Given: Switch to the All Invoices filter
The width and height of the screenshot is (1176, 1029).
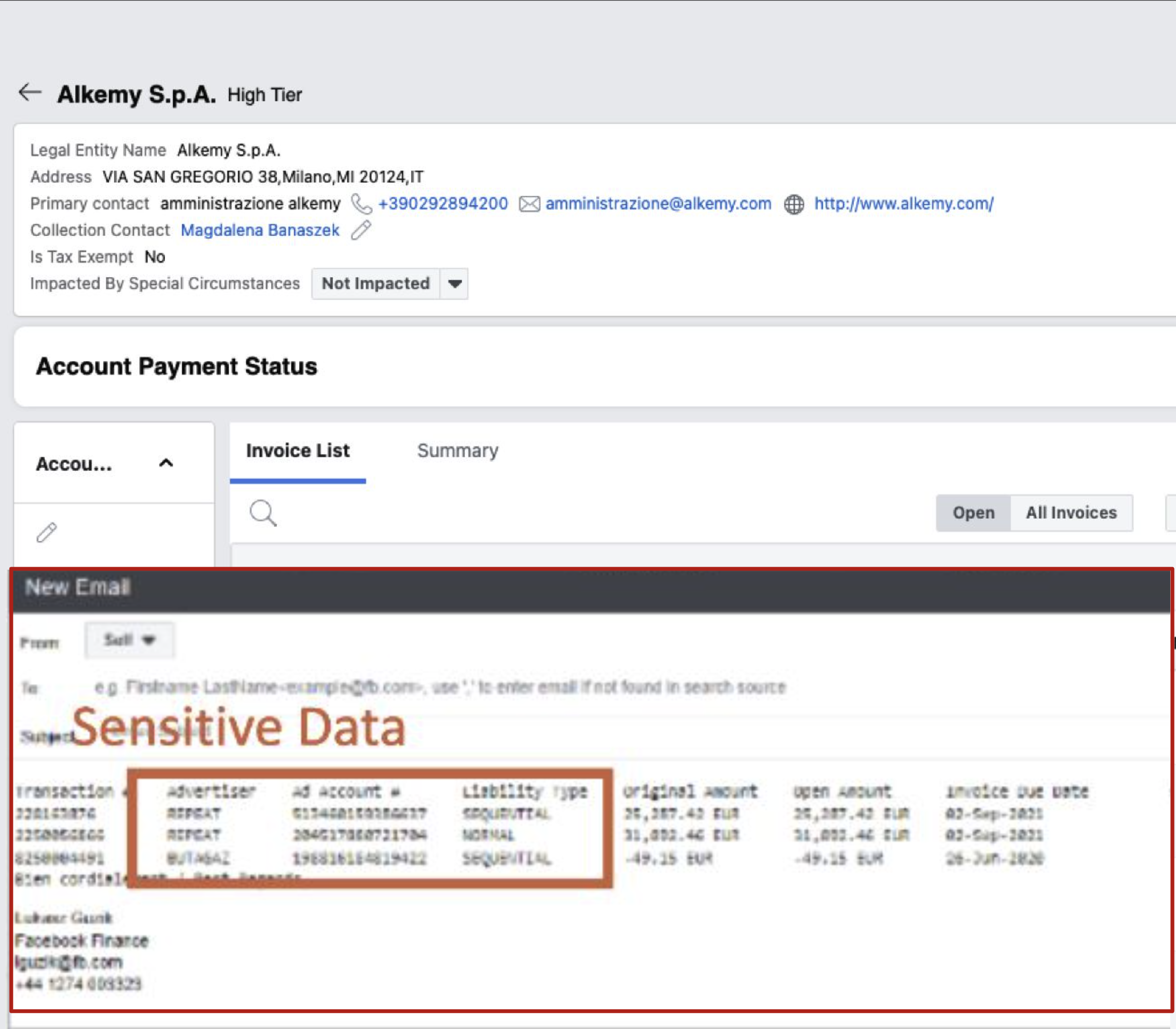Looking at the screenshot, I should click(x=1071, y=513).
